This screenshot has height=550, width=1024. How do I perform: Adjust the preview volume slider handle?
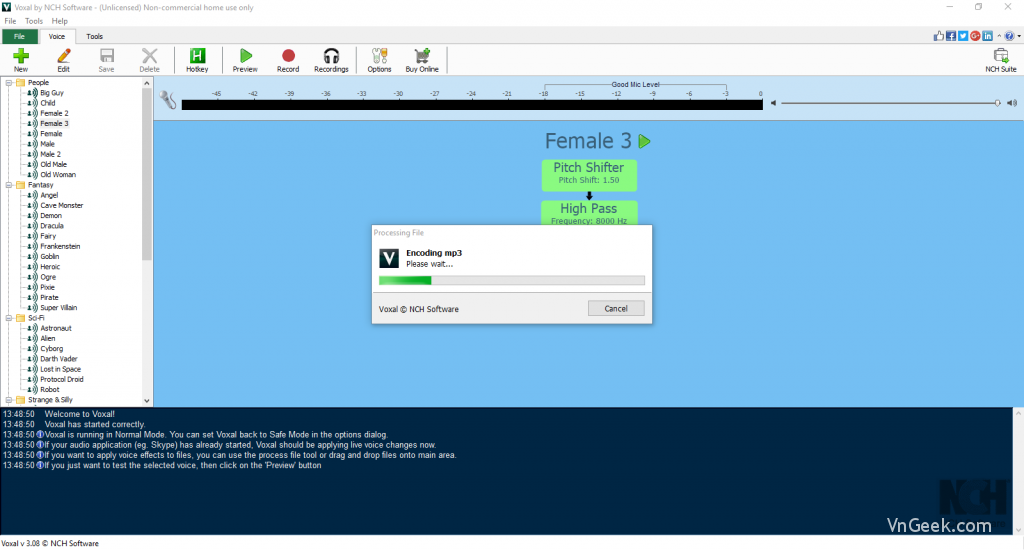tap(997, 103)
